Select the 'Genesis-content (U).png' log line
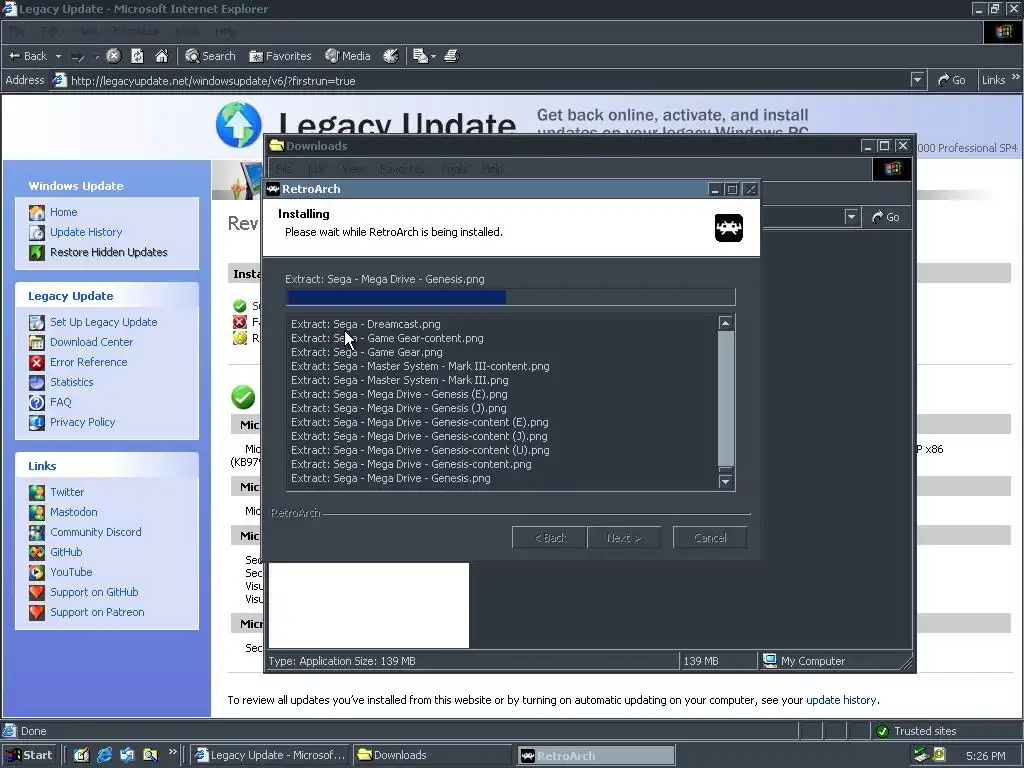 tap(420, 451)
